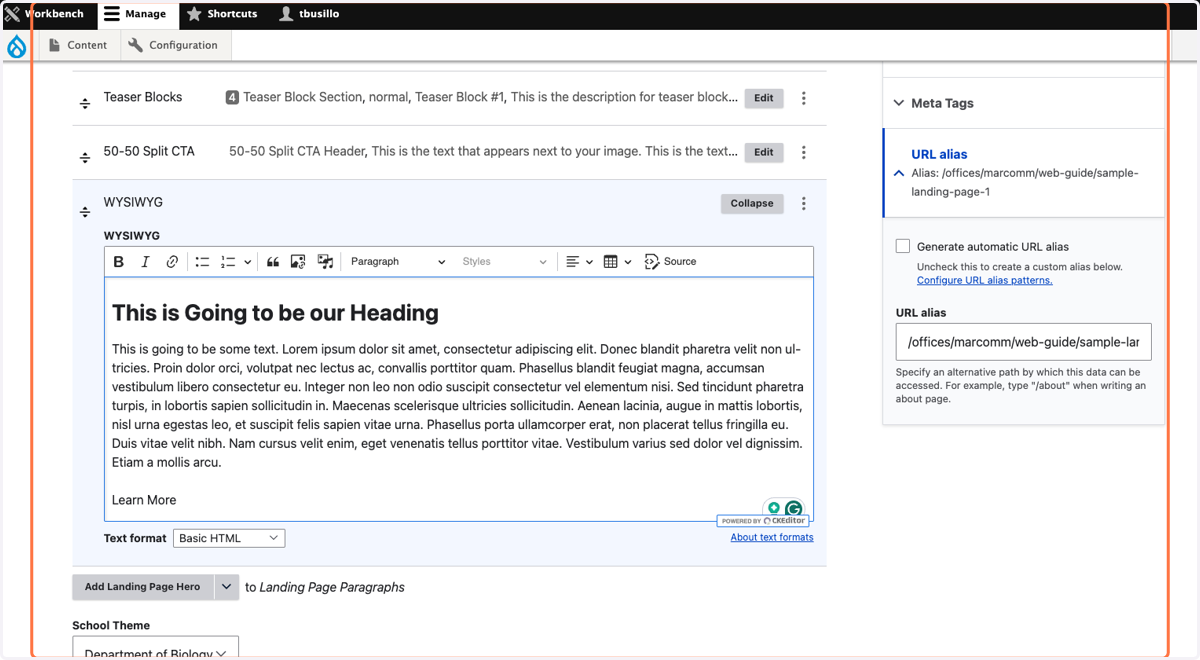Insert media from the media library icon
This screenshot has width=1200, height=660.
click(325, 262)
